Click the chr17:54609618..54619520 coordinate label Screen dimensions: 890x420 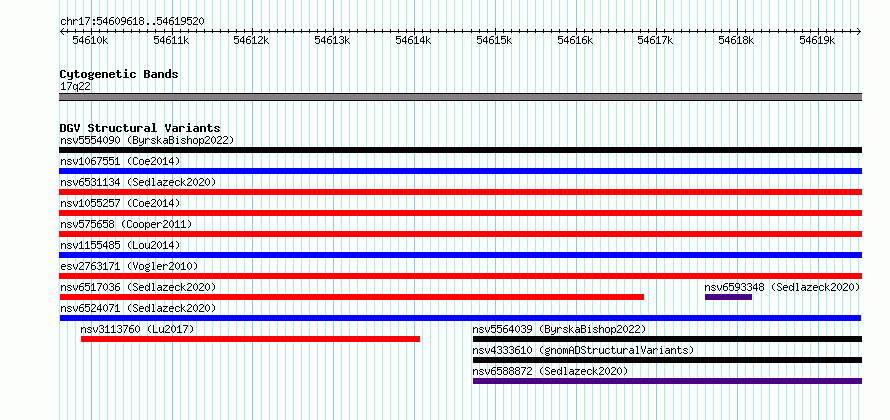click(132, 21)
